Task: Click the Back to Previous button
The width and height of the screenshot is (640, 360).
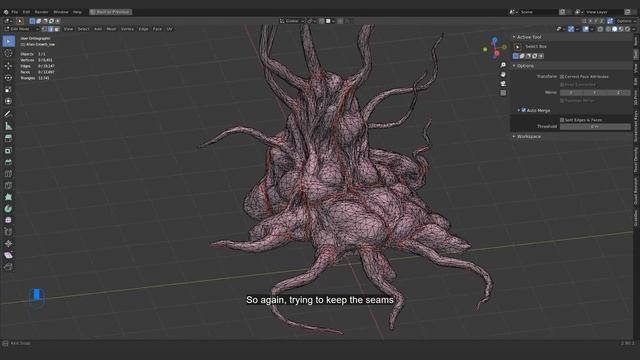Action: coord(111,12)
